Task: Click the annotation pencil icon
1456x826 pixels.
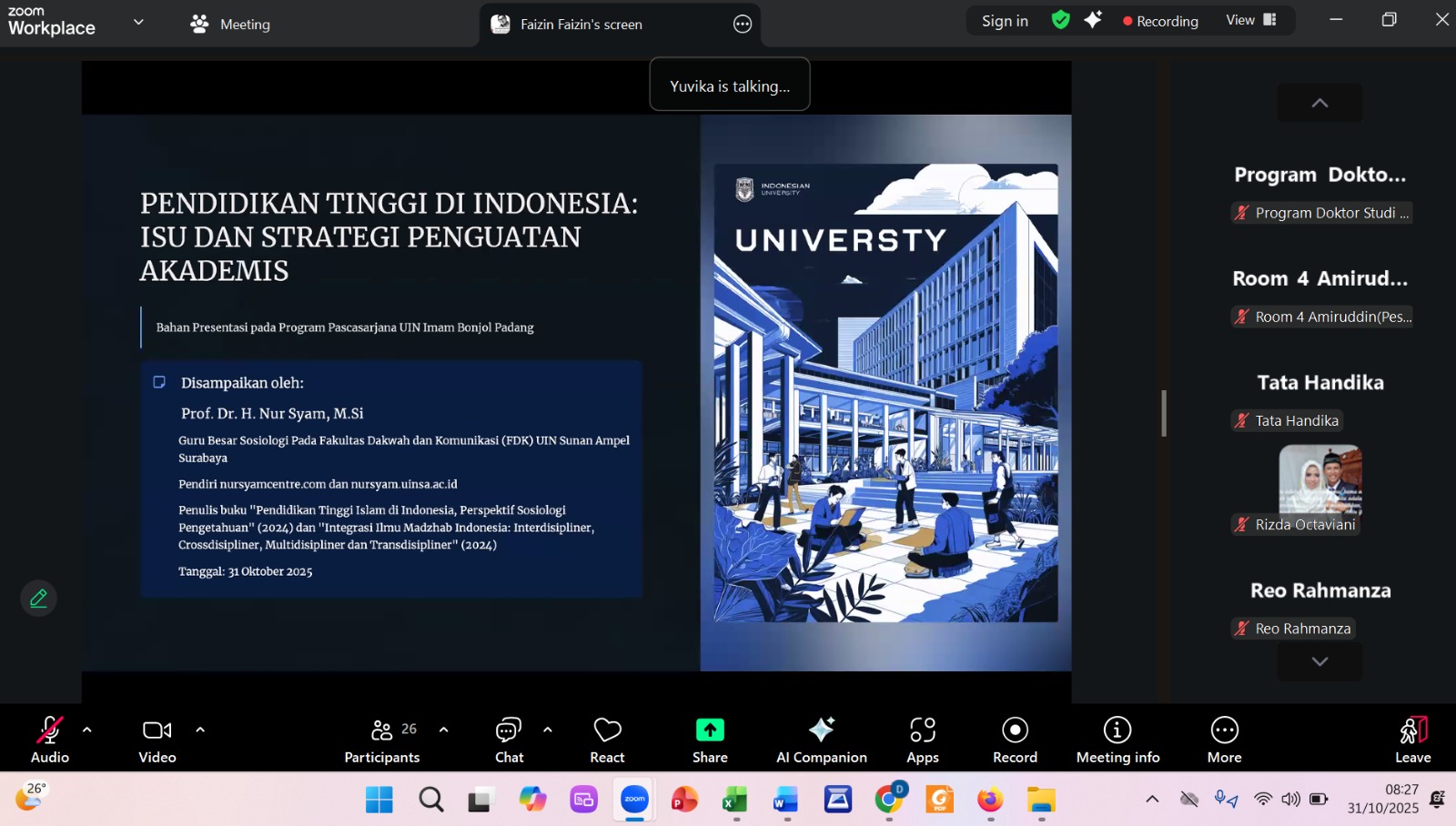Action: click(x=39, y=599)
